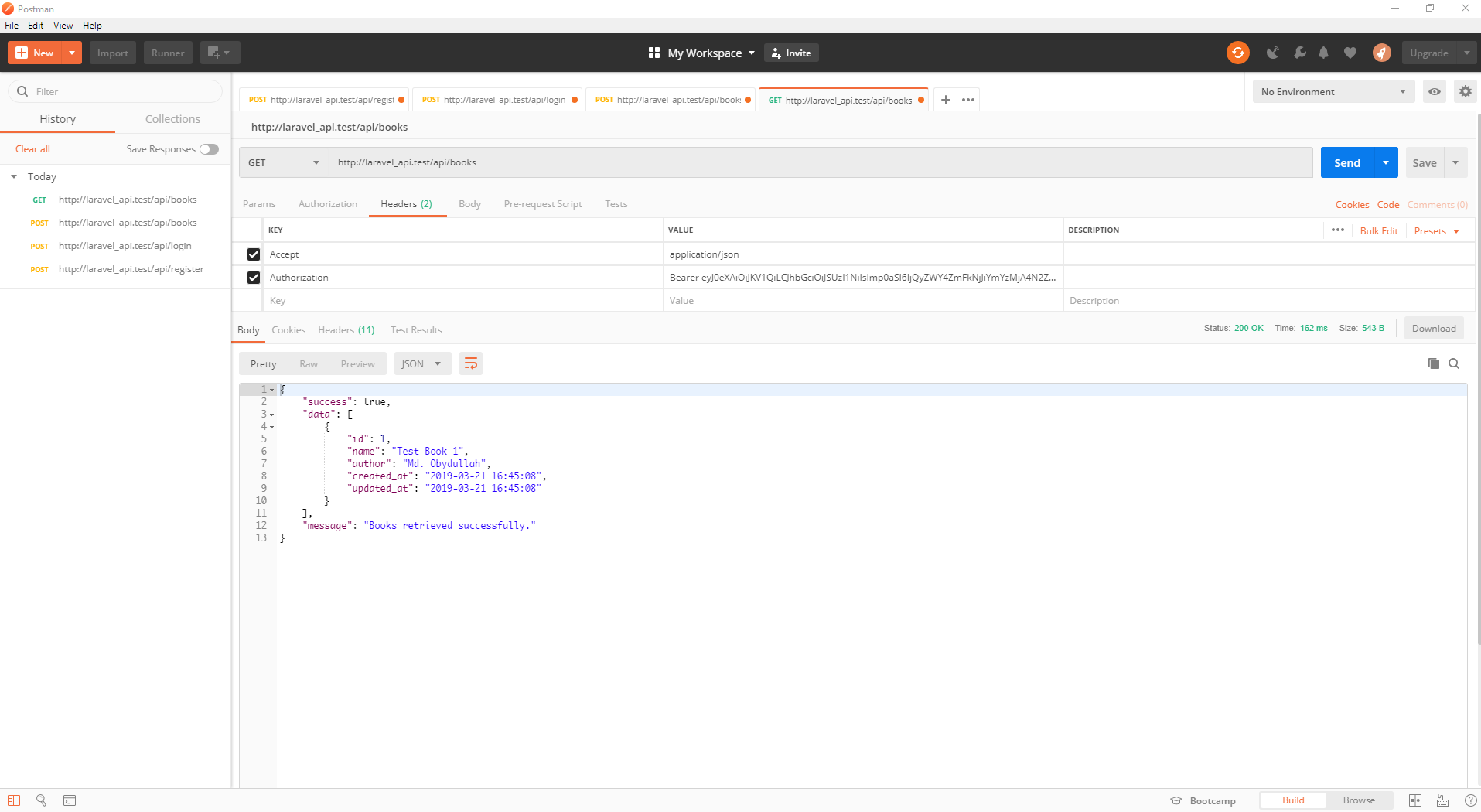
Task: Open the Authorization request tab
Action: click(x=328, y=204)
